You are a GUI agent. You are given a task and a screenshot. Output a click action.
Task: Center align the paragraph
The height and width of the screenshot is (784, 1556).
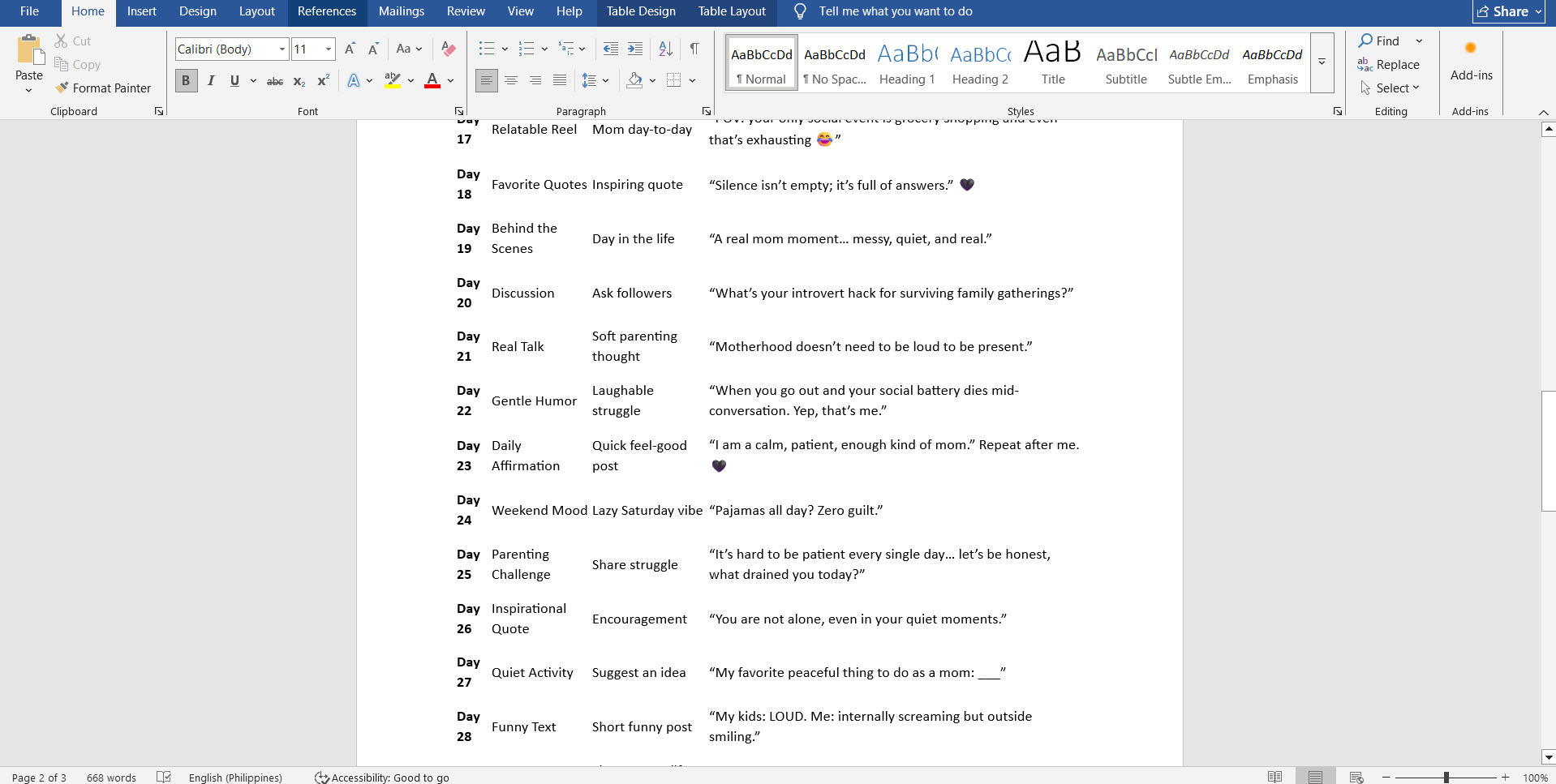pos(511,80)
